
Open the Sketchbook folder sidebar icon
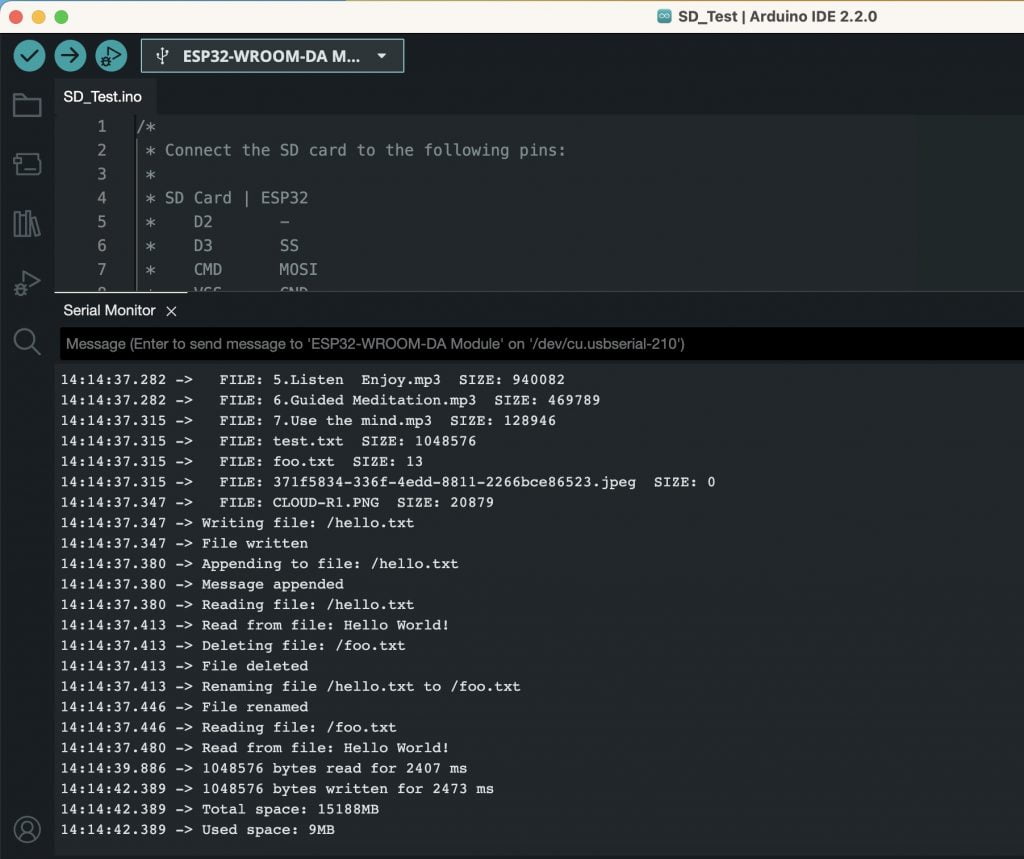[27, 105]
